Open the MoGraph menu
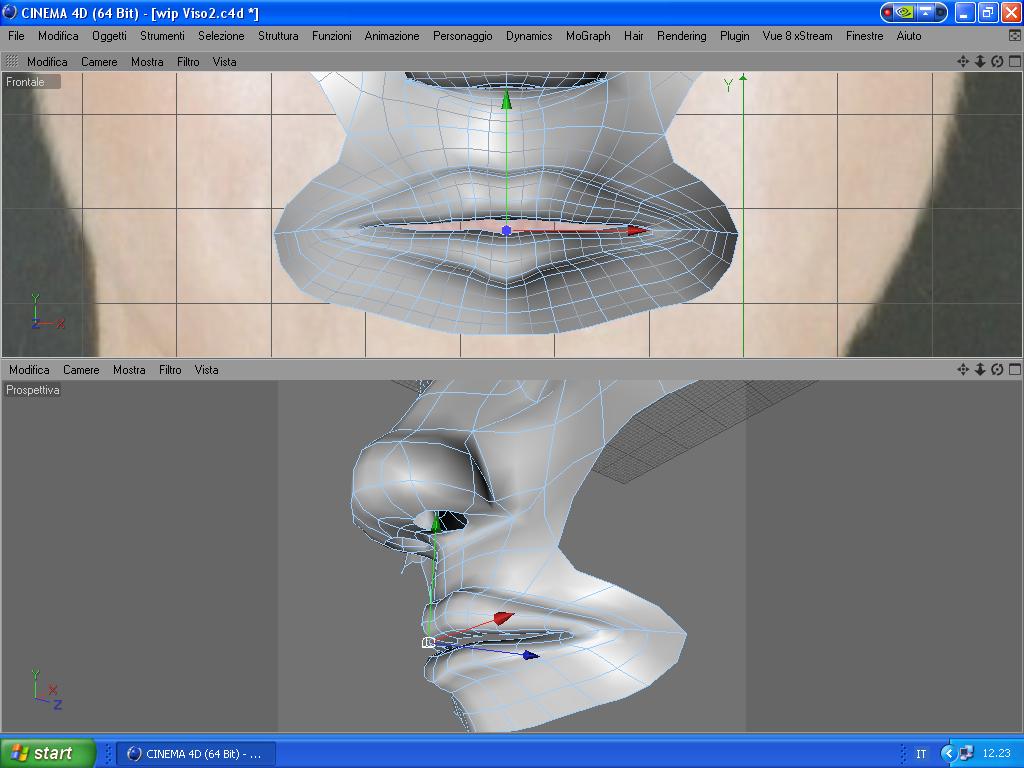The height and width of the screenshot is (768, 1024). (588, 36)
